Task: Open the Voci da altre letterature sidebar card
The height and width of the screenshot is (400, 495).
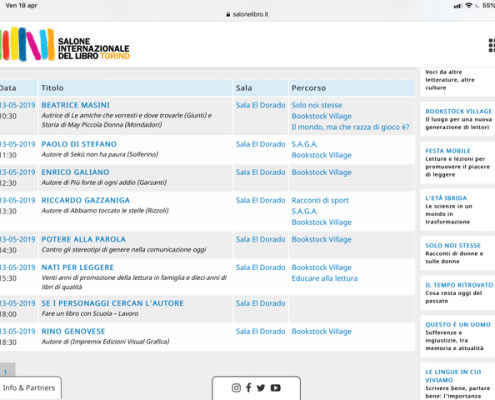Action: pos(458,82)
